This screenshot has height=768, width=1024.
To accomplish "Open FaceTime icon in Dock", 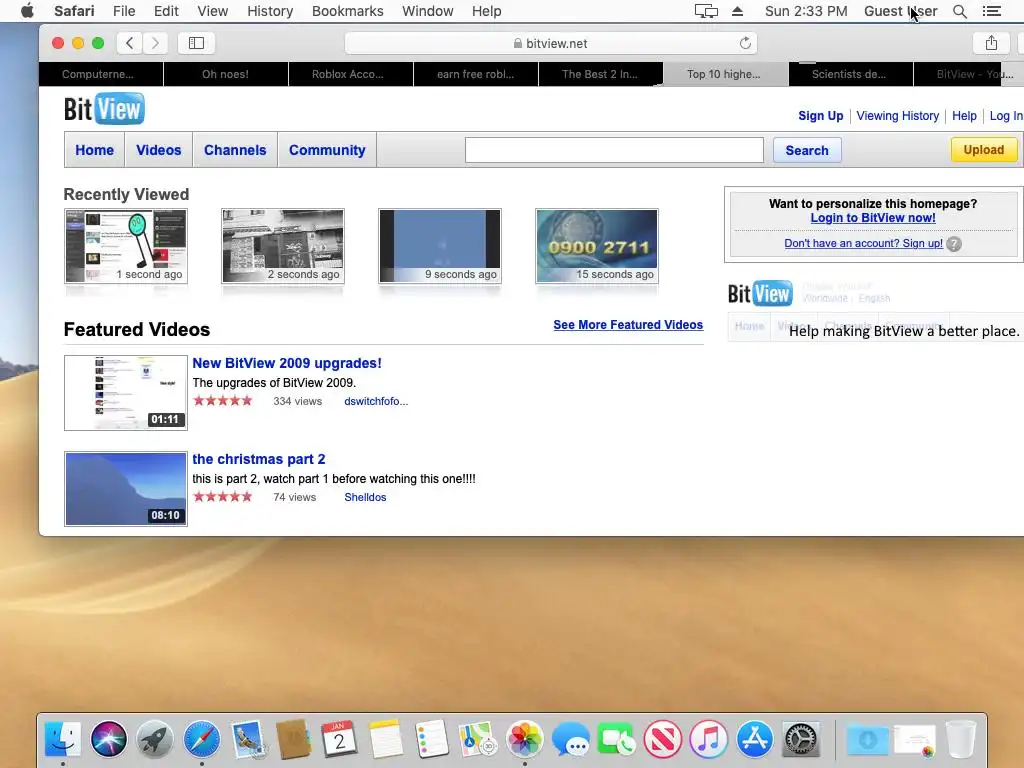I will (x=616, y=739).
